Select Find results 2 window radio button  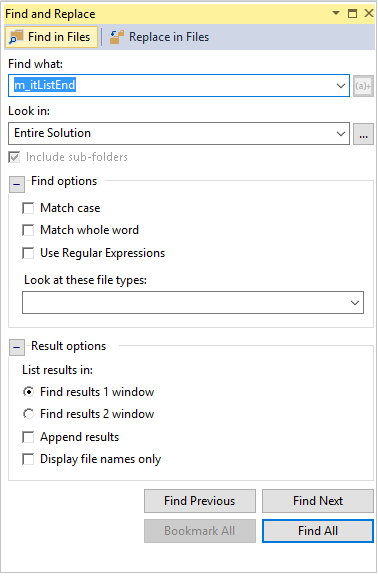(28, 414)
